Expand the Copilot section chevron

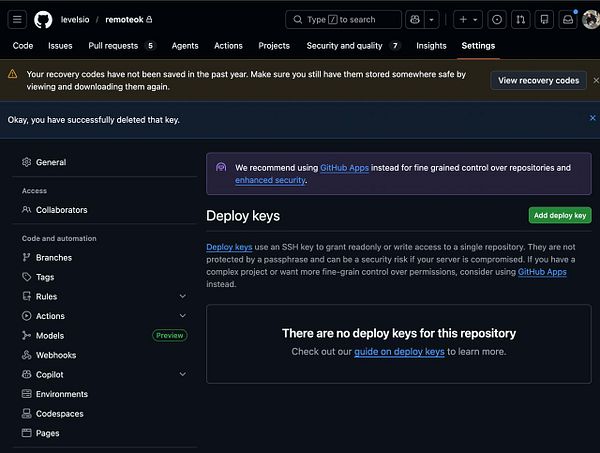[183, 374]
